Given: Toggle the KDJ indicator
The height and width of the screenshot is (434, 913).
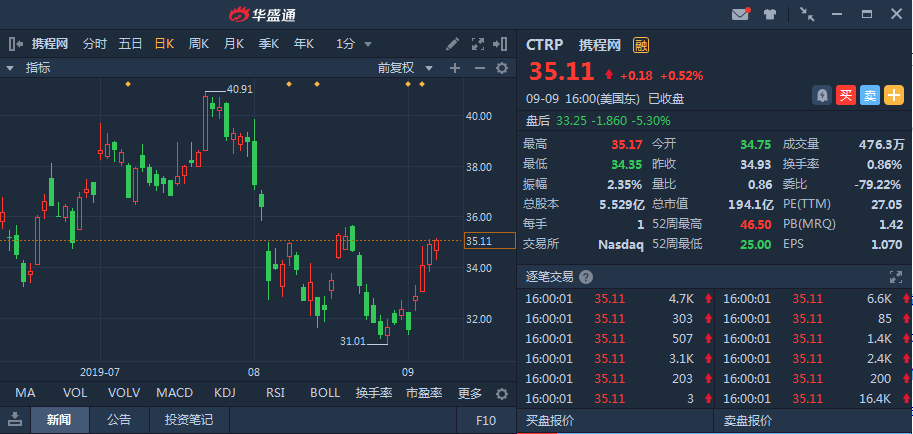Looking at the screenshot, I should [x=225, y=393].
